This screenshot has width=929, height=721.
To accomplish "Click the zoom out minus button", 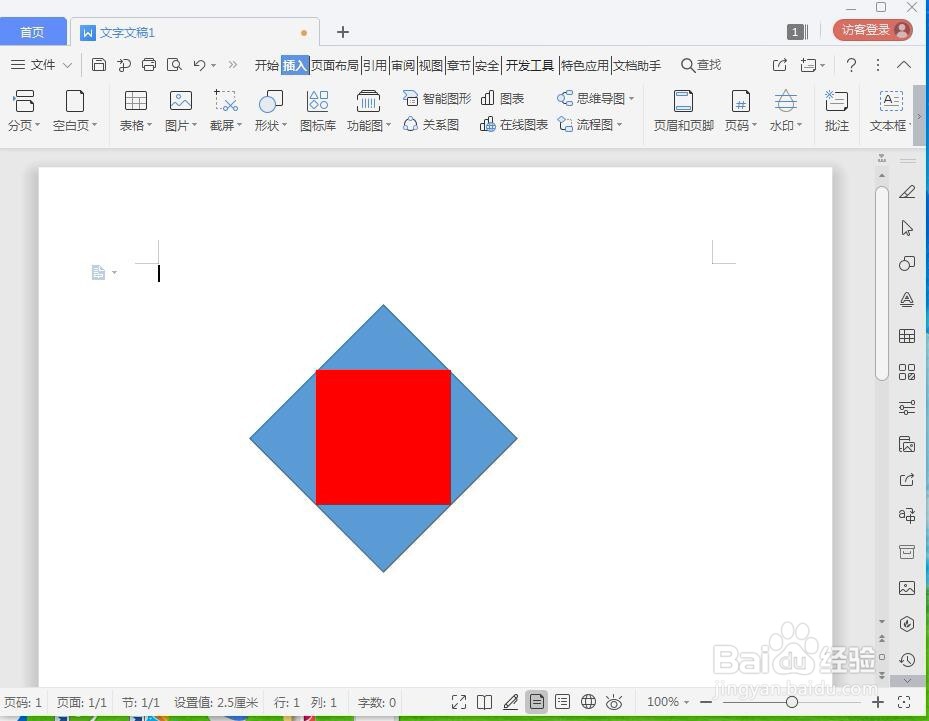I will [706, 702].
